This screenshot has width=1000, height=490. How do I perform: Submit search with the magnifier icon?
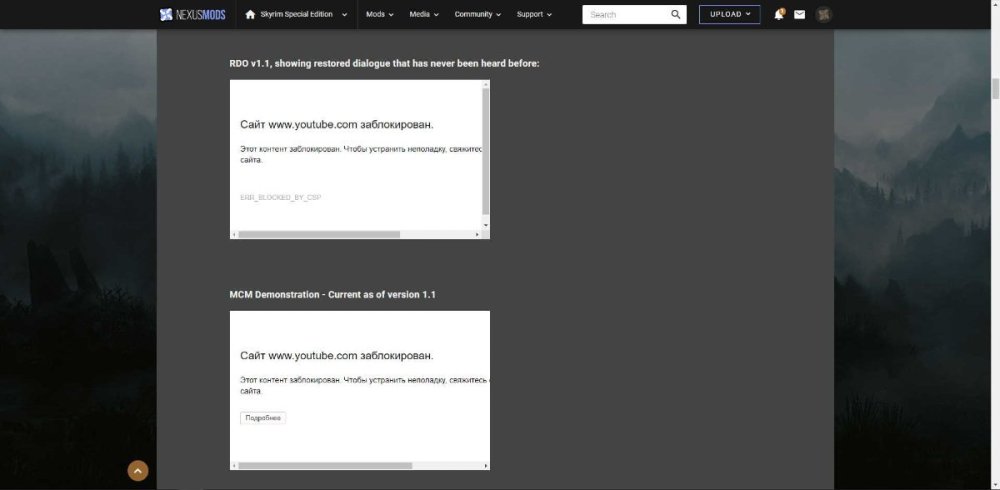(x=676, y=15)
